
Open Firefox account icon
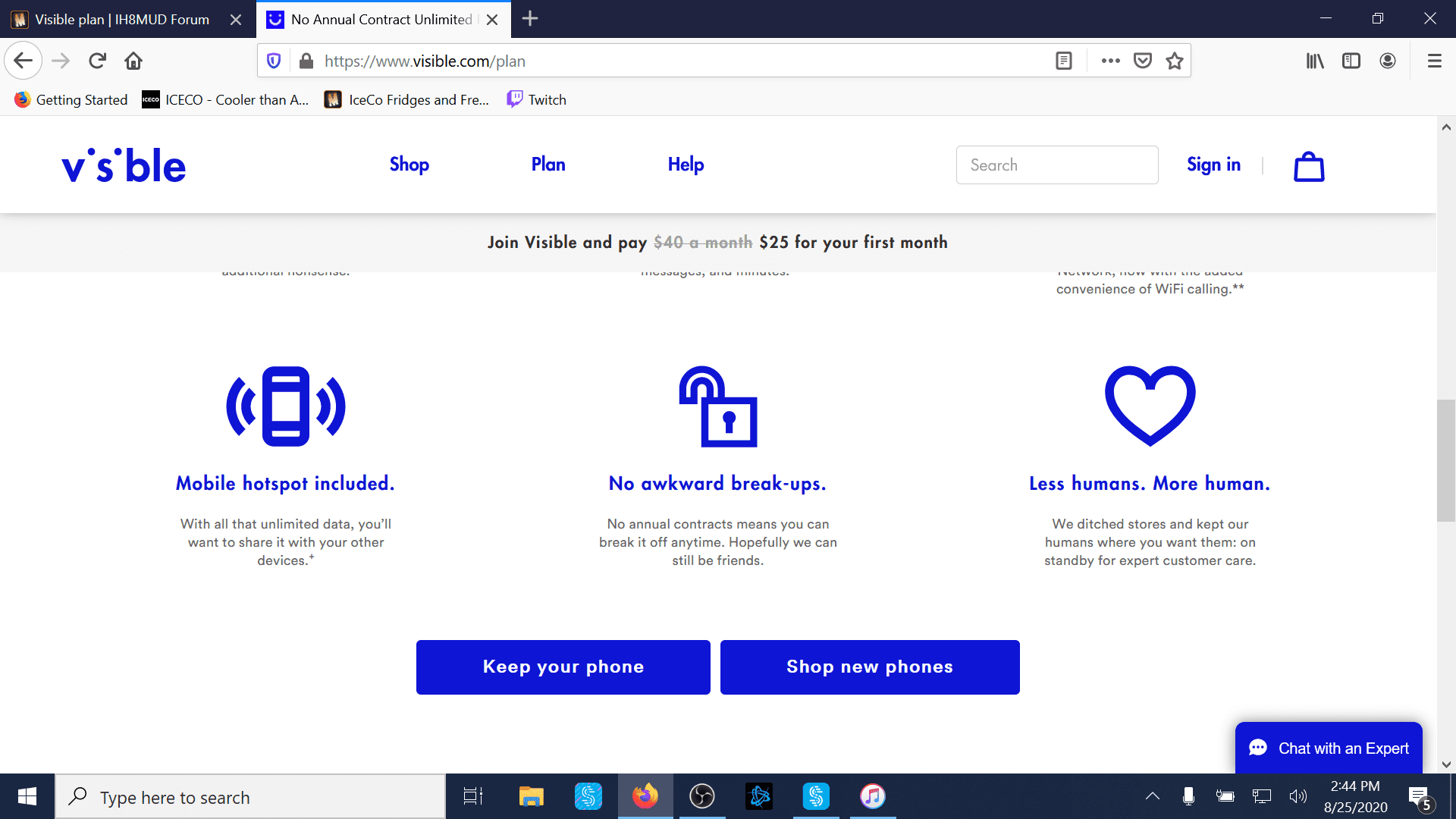pyautogui.click(x=1388, y=61)
